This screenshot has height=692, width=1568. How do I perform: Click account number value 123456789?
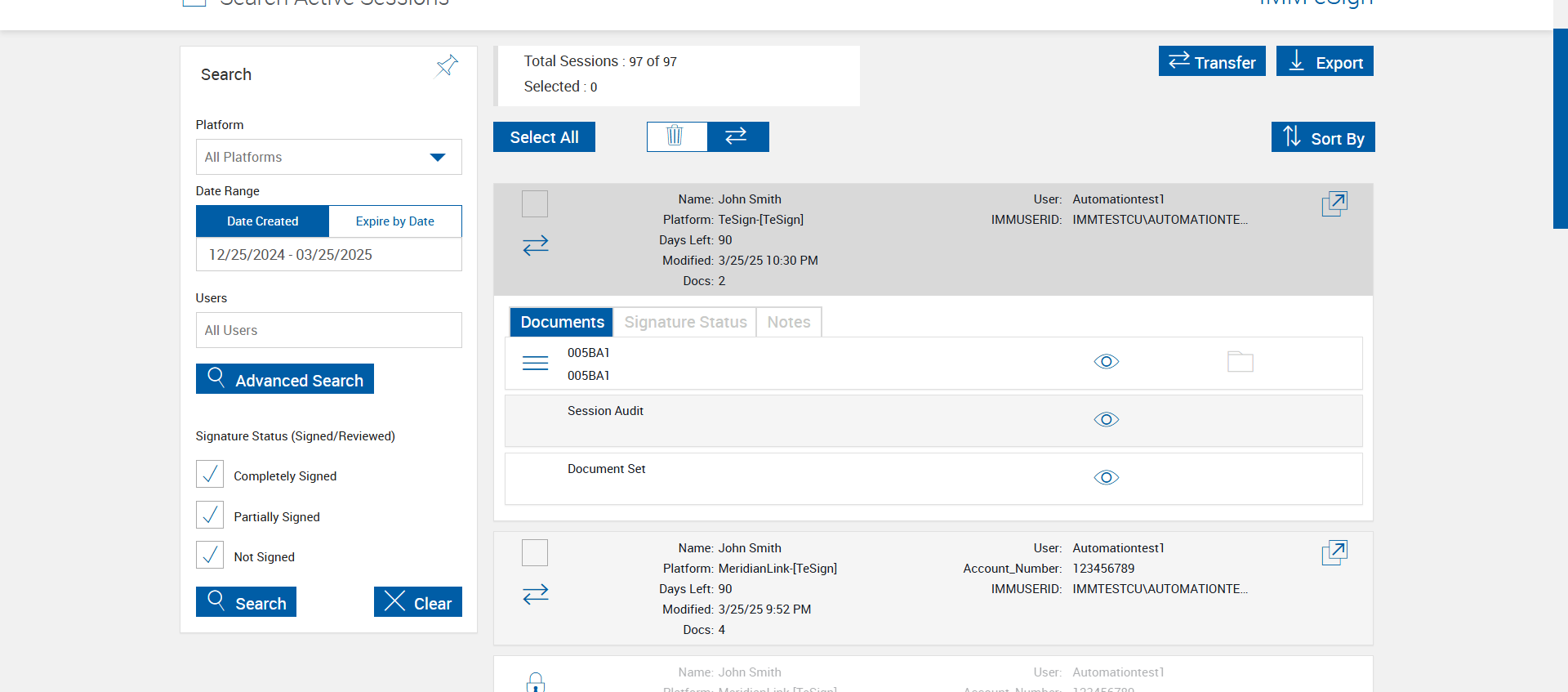[x=1103, y=569]
